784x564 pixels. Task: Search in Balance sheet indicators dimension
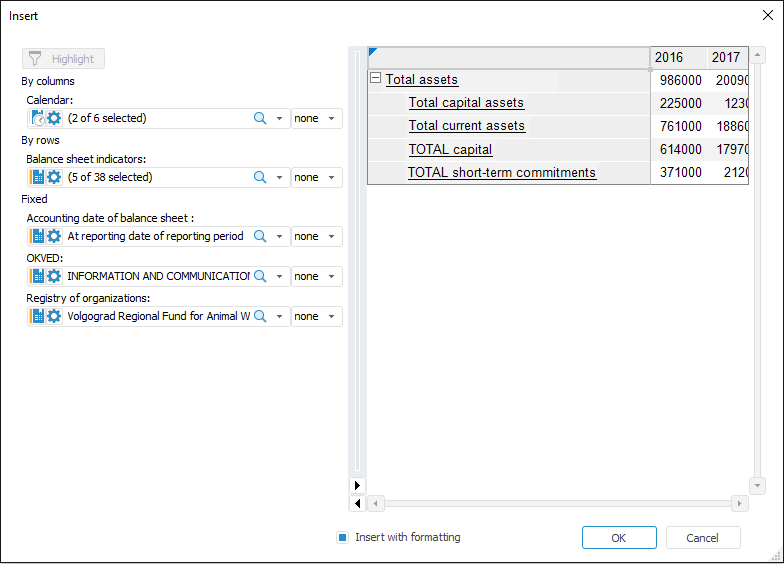(260, 177)
